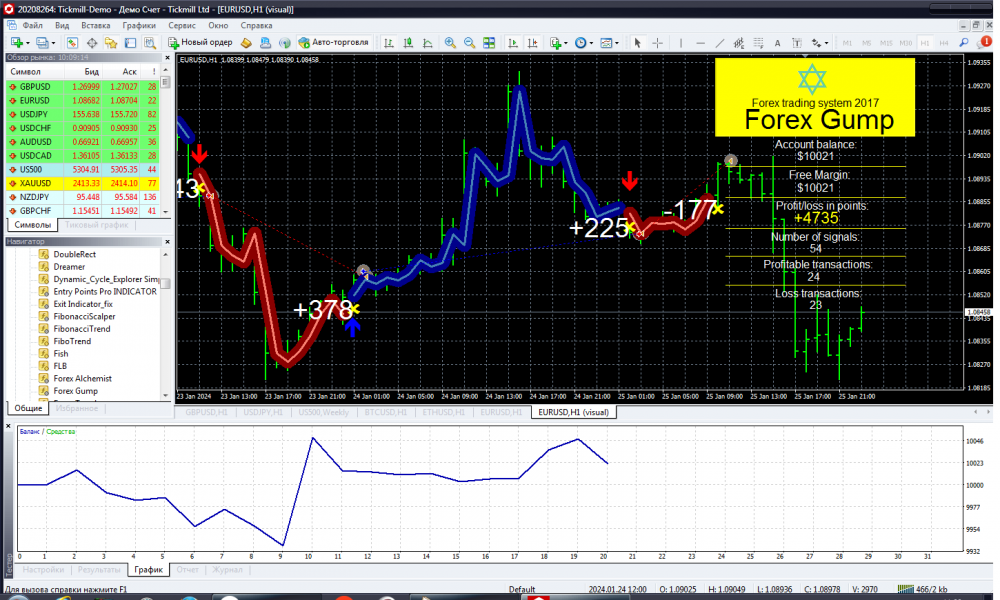This screenshot has height=600, width=1000.
Task: Close the Market Watch panel
Action: tap(167, 58)
